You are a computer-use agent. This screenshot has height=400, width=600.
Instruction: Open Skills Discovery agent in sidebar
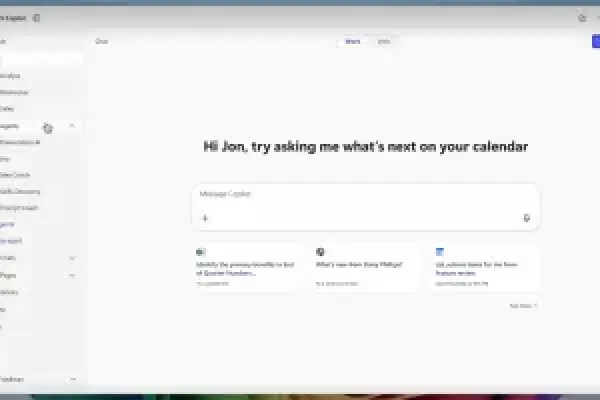[20, 191]
